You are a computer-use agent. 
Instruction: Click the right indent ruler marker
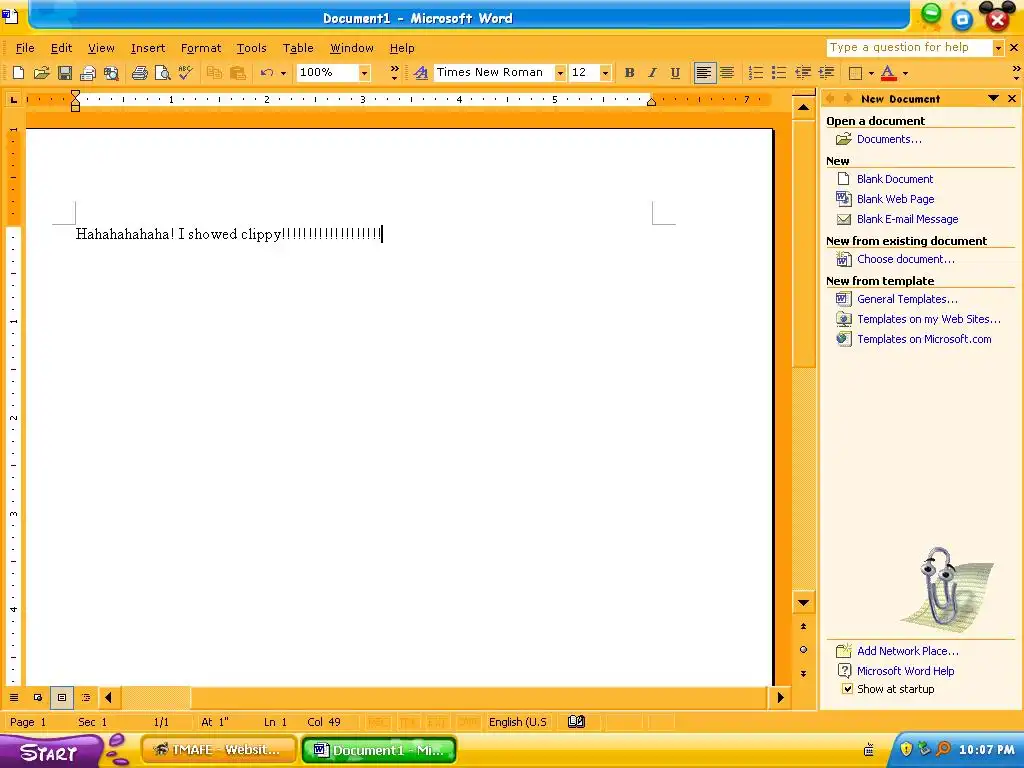coord(651,101)
